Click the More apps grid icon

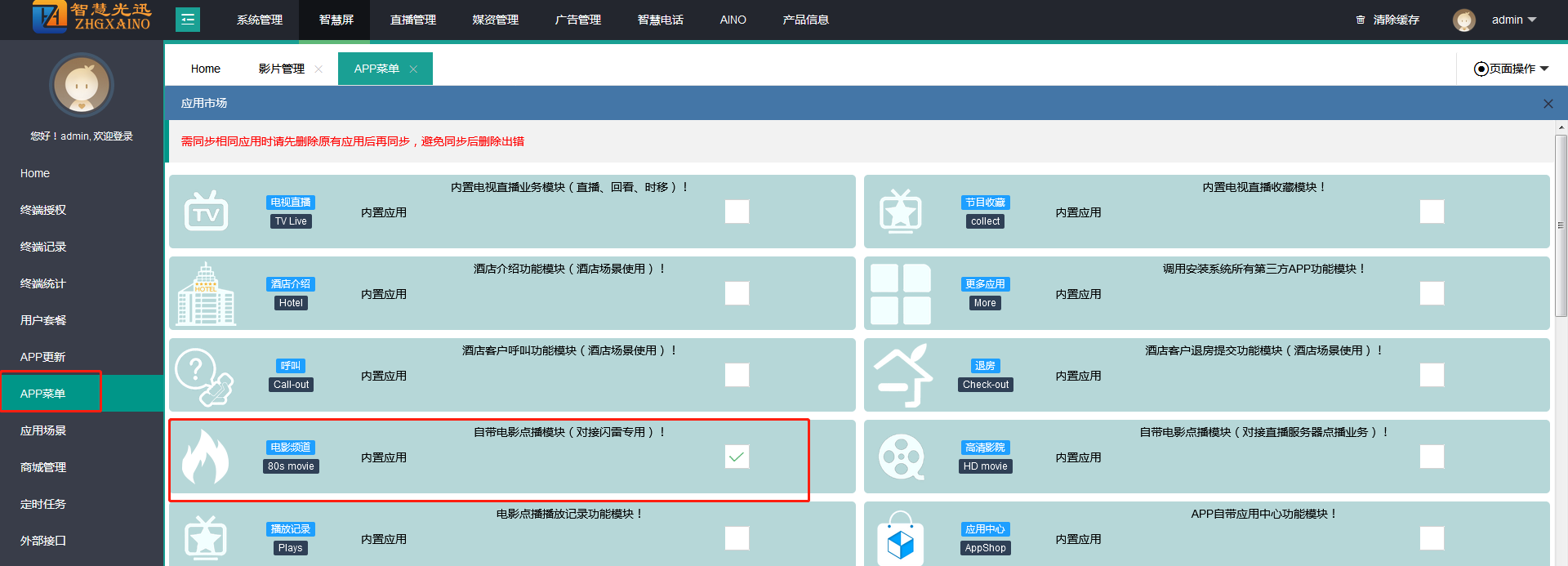pyautogui.click(x=900, y=294)
